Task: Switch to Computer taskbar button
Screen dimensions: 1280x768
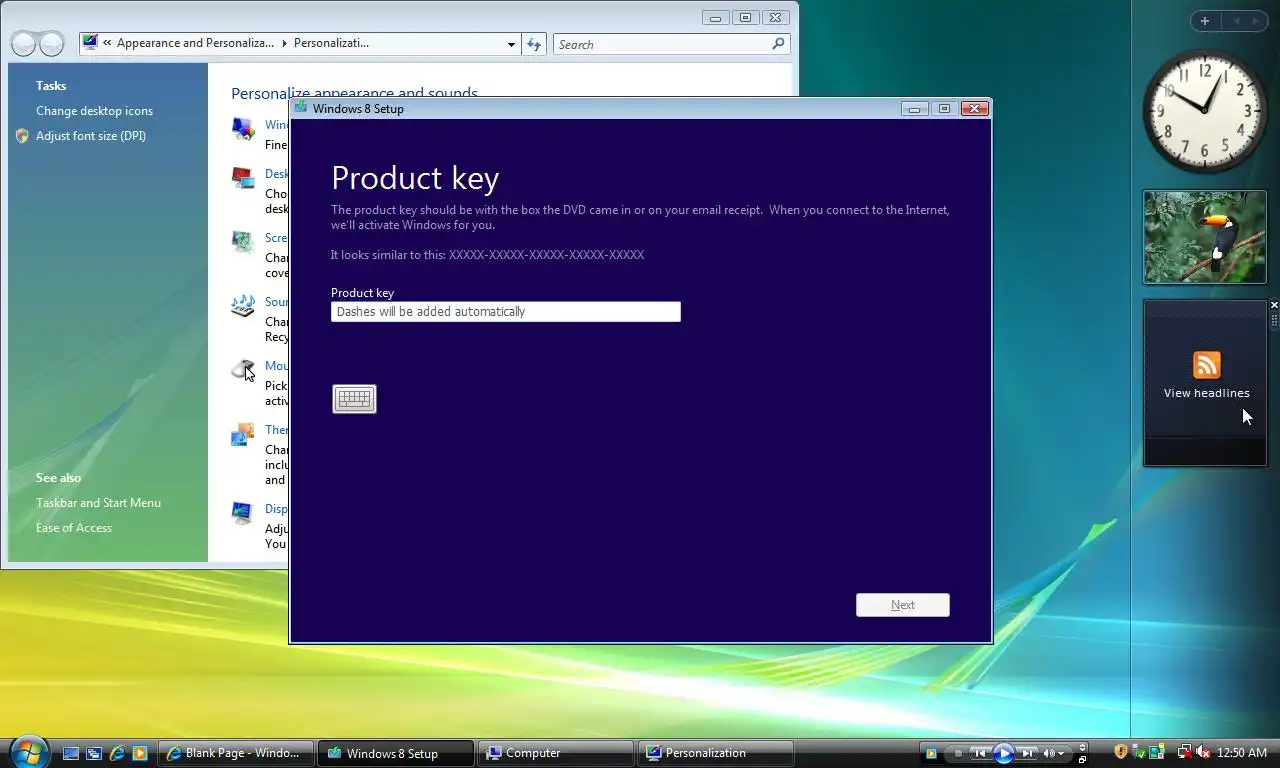Action: click(556, 753)
